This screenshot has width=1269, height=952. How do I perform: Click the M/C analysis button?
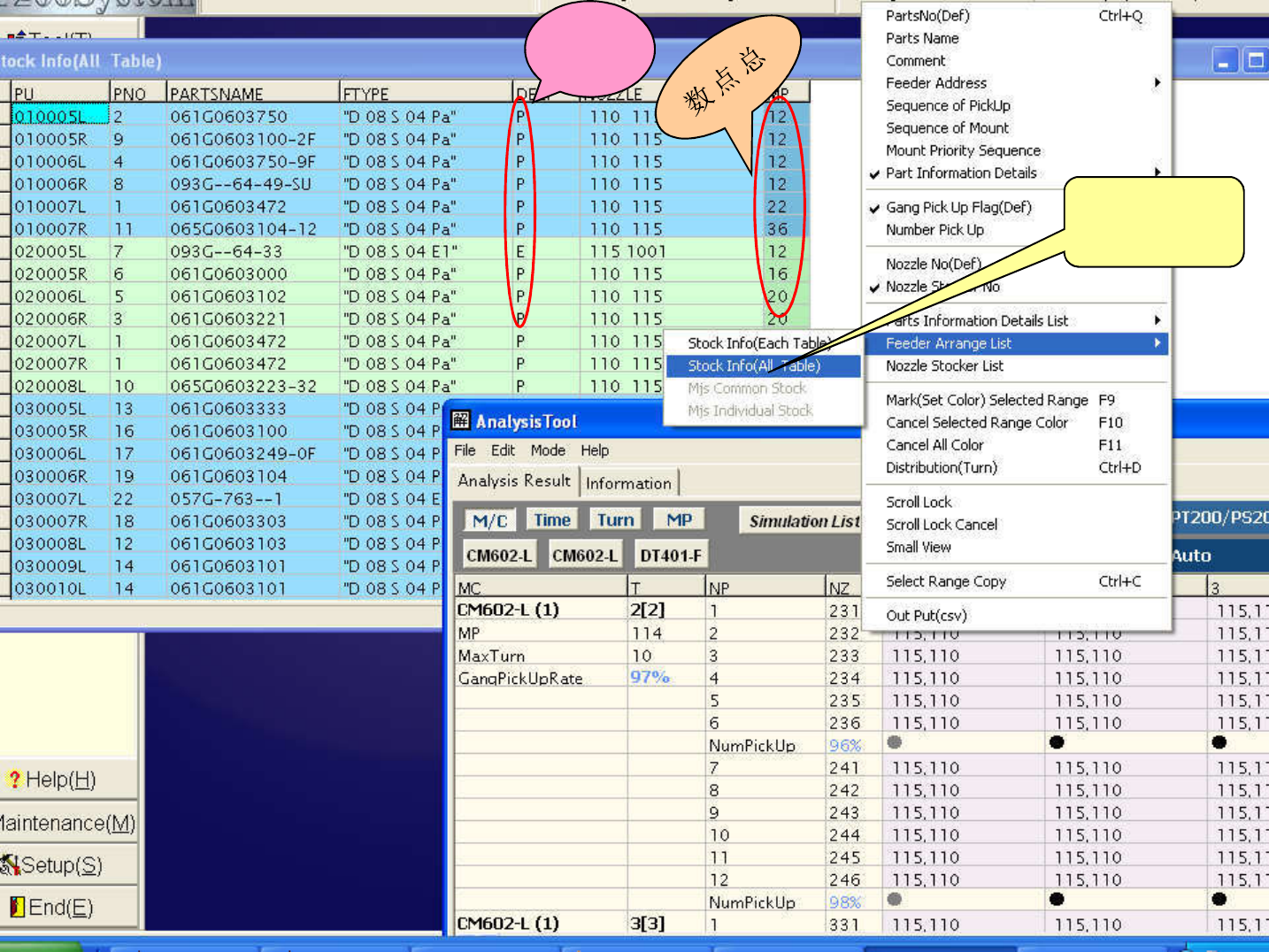489,520
